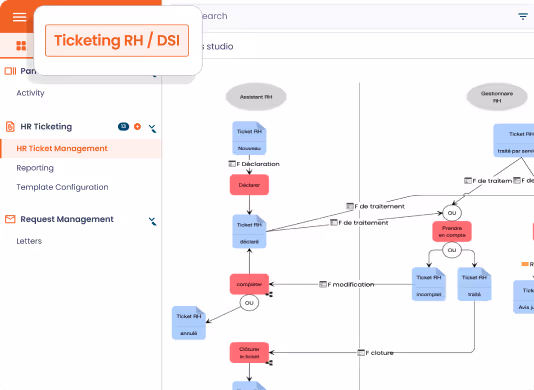Collapse the HR Ticketing section
The width and height of the screenshot is (534, 390).
(x=152, y=128)
